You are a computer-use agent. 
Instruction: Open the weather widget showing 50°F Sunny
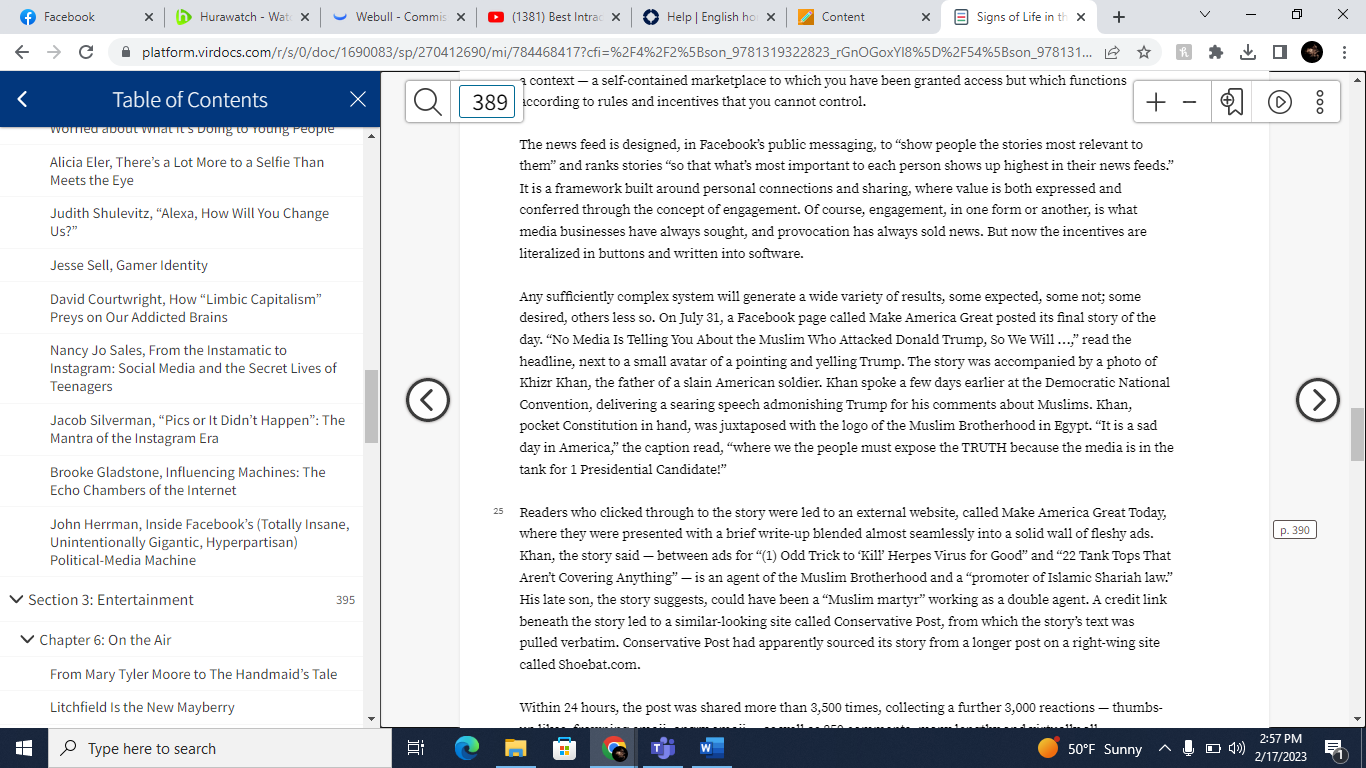[x=1090, y=748]
